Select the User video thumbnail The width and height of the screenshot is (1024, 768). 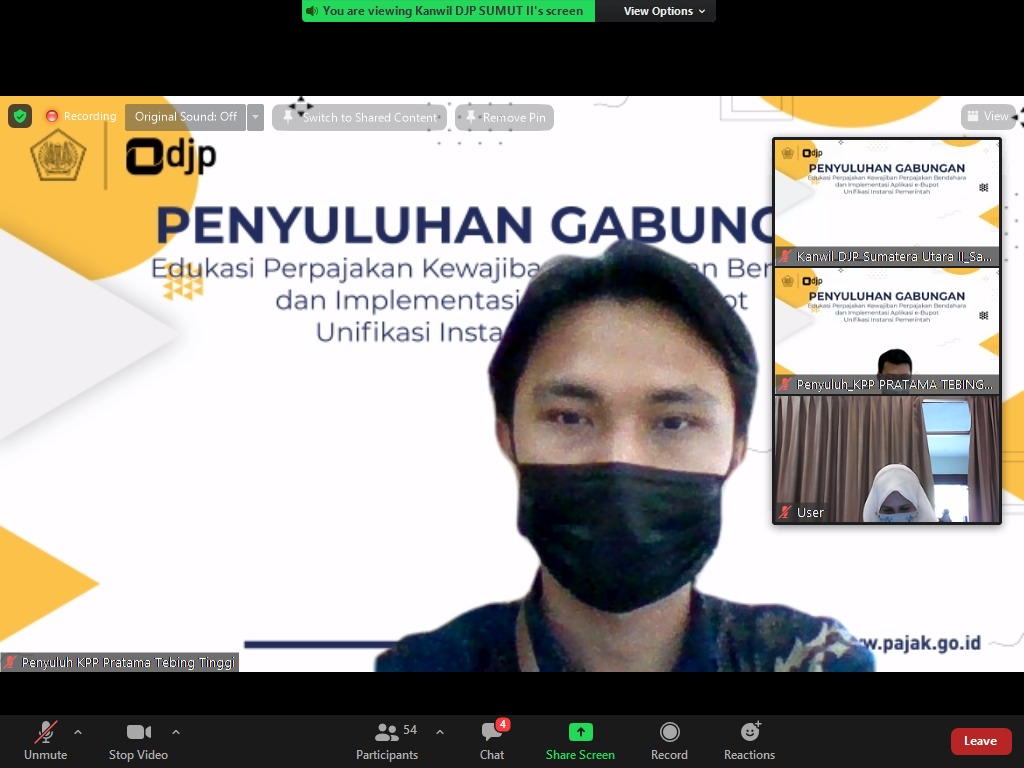[887, 459]
